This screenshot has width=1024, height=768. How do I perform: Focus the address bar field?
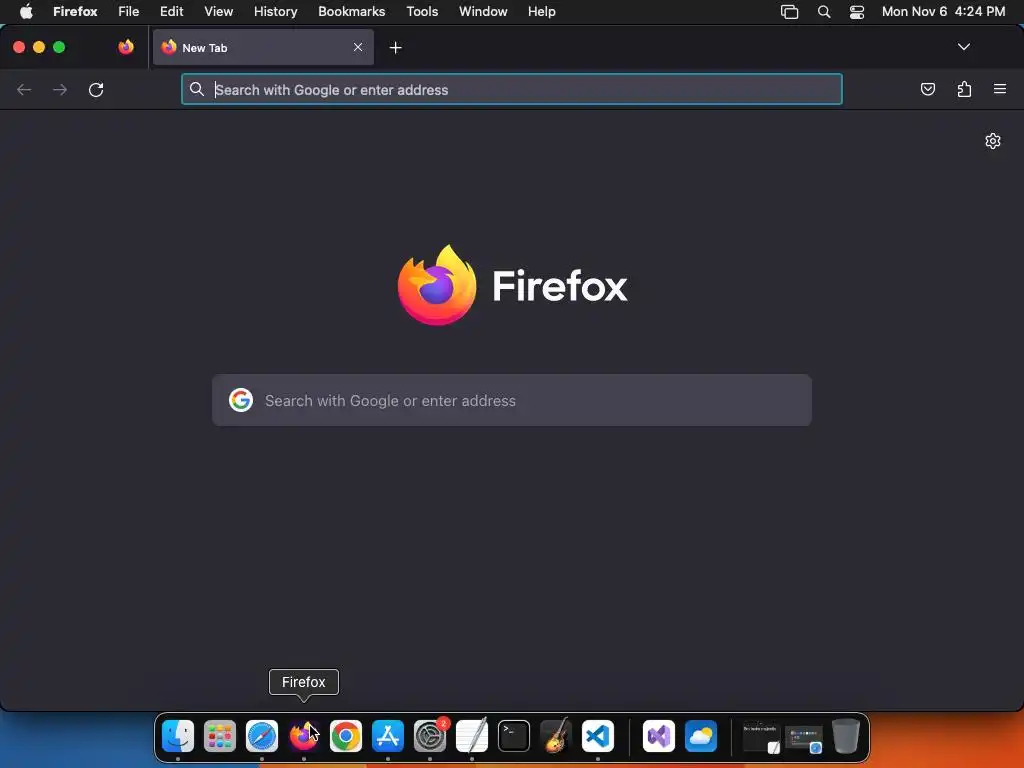[x=511, y=89]
